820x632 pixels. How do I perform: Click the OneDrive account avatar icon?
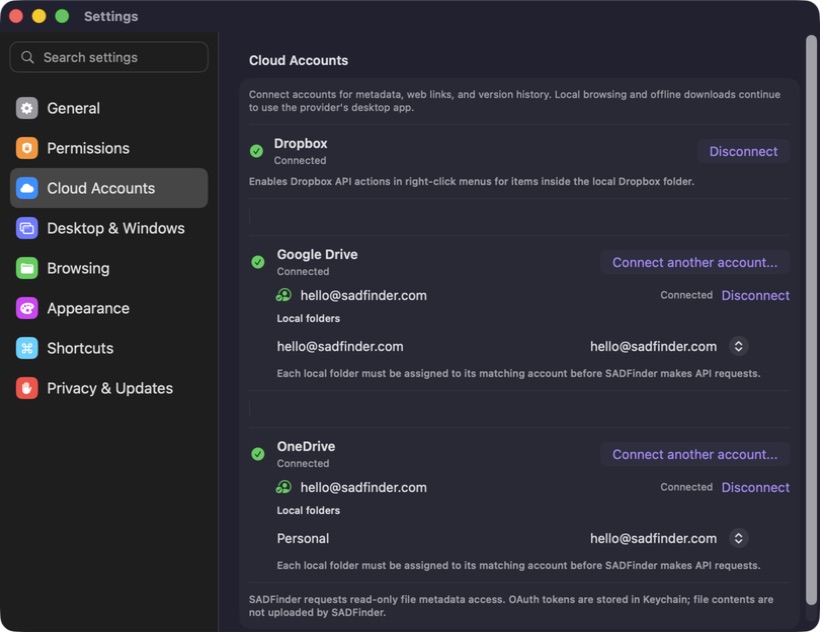click(x=283, y=487)
